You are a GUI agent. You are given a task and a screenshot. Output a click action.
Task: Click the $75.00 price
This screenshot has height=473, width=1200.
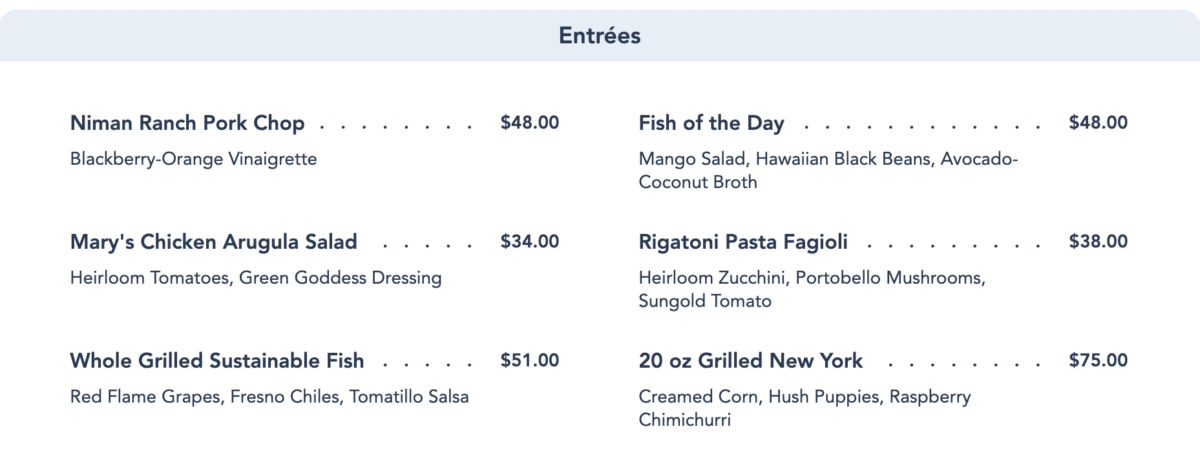pos(1098,360)
